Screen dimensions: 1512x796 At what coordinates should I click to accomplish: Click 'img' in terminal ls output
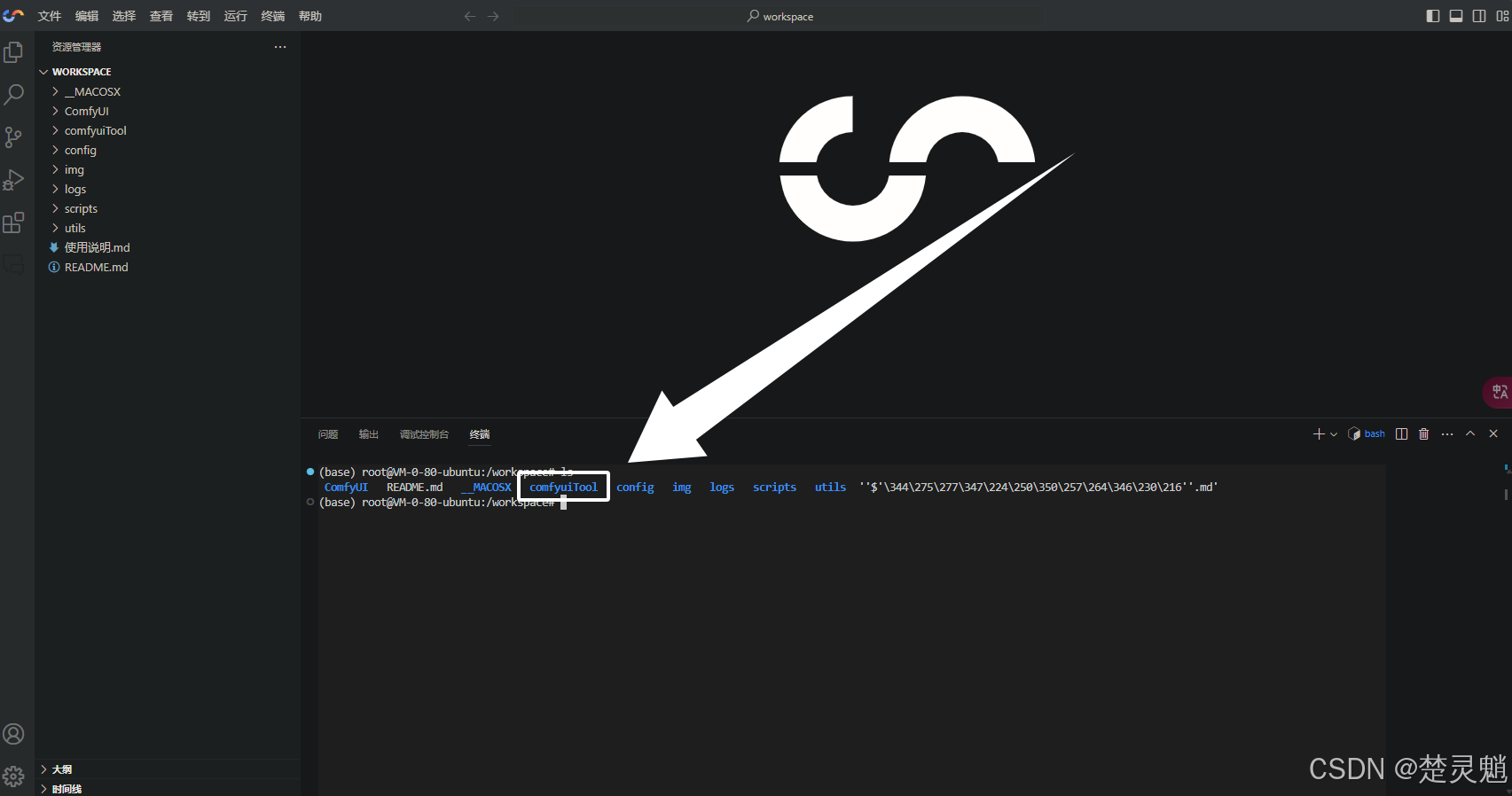(x=681, y=488)
